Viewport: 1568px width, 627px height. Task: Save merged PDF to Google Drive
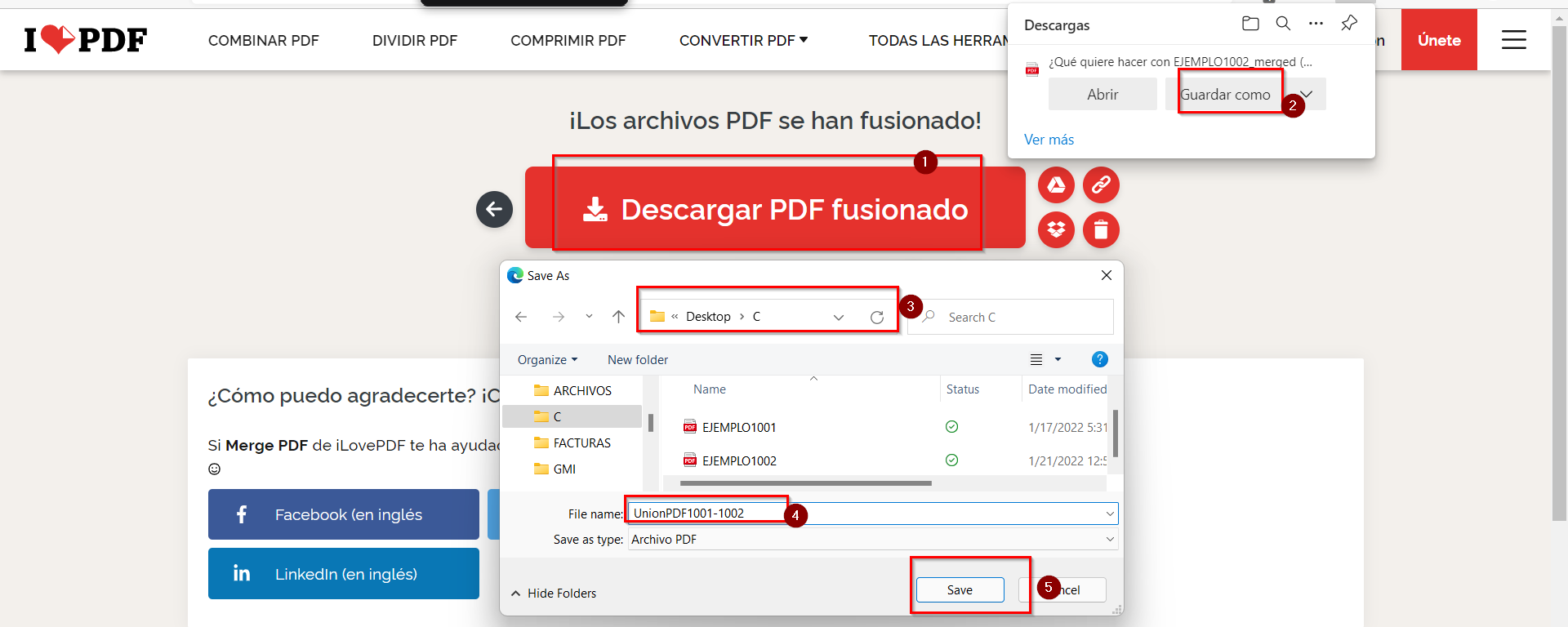(1056, 185)
